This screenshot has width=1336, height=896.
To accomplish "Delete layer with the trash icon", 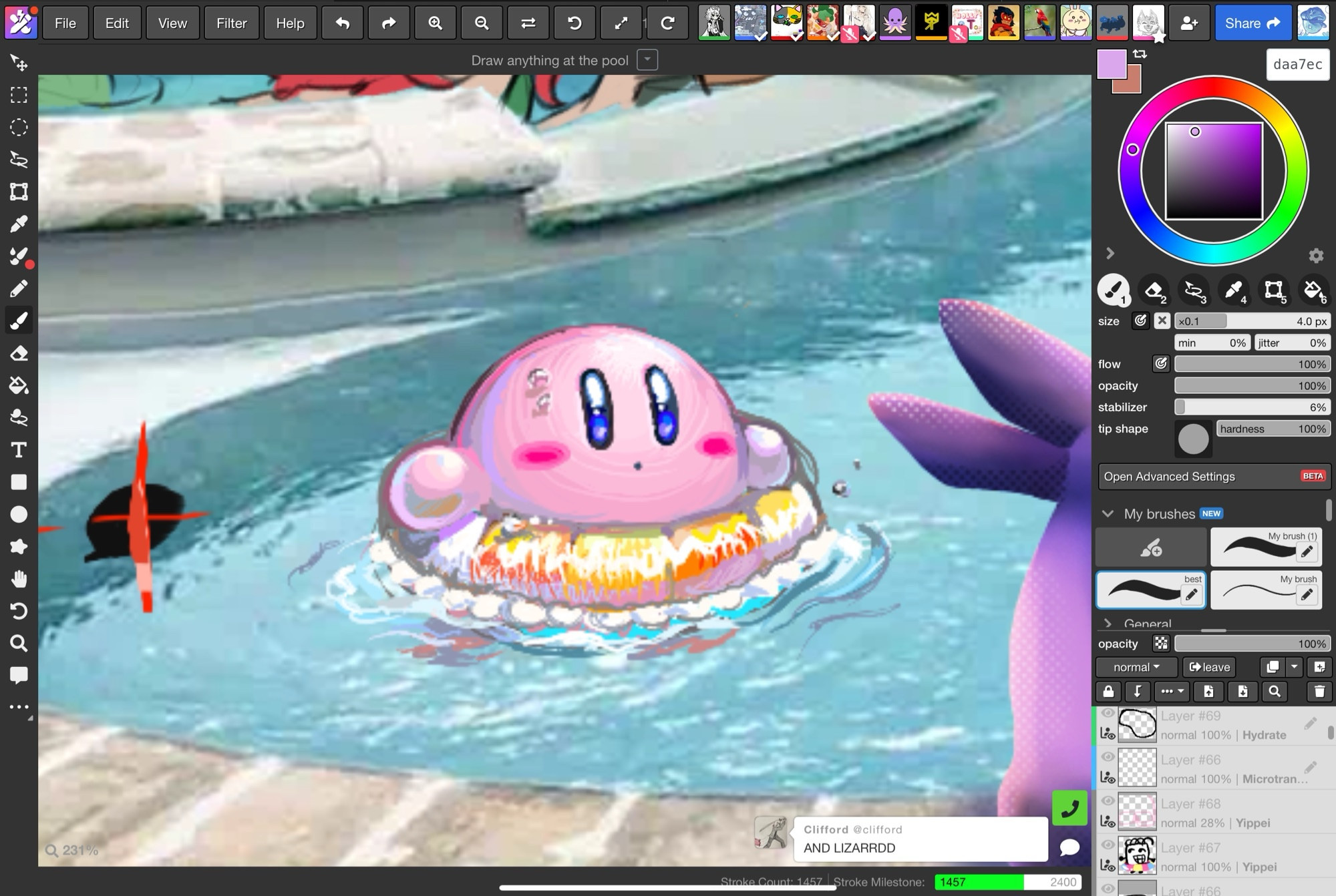I will pyautogui.click(x=1319, y=692).
